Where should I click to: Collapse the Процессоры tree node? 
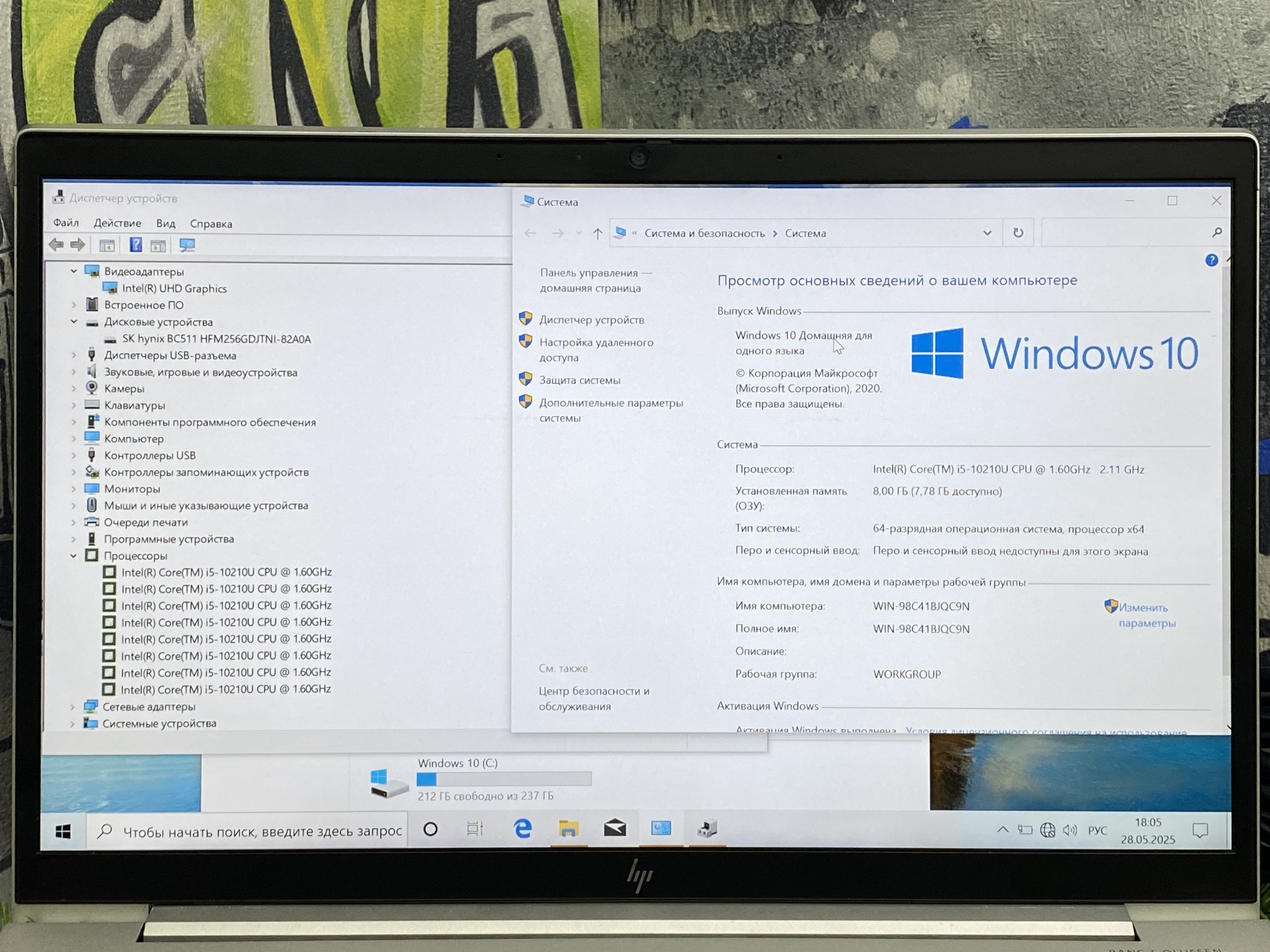coord(73,556)
